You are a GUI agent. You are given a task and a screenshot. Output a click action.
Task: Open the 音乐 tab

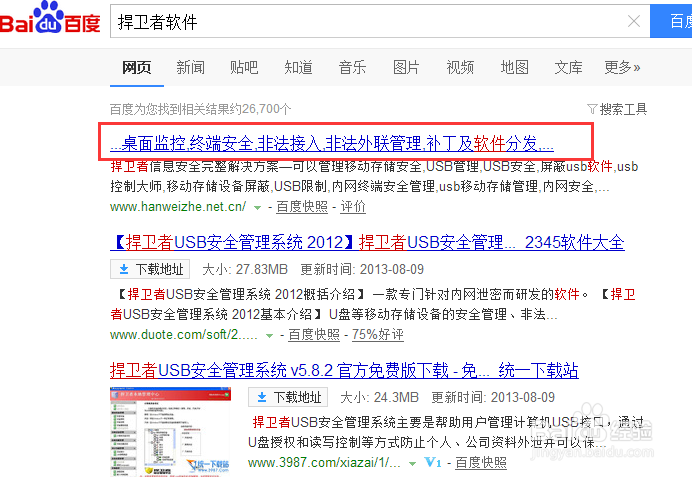pyautogui.click(x=352, y=68)
